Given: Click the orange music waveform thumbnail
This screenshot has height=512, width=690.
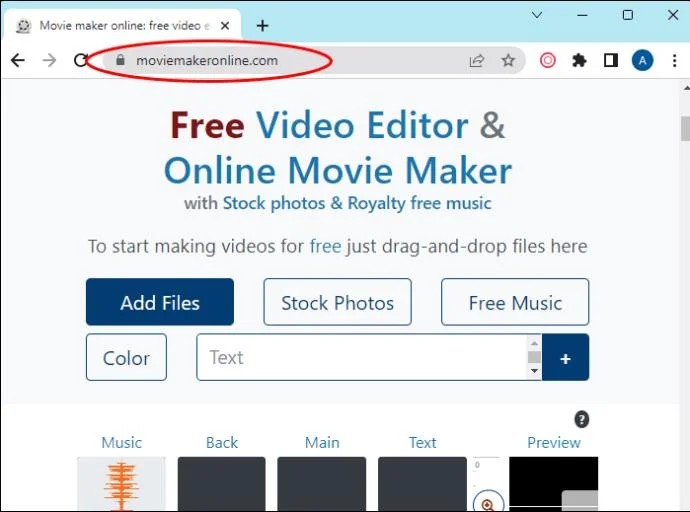Looking at the screenshot, I should tap(121, 484).
